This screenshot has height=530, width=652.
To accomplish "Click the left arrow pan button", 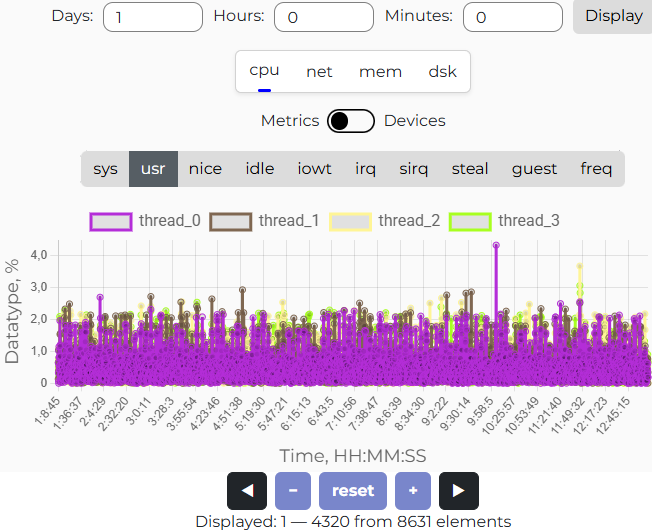I will [247, 491].
